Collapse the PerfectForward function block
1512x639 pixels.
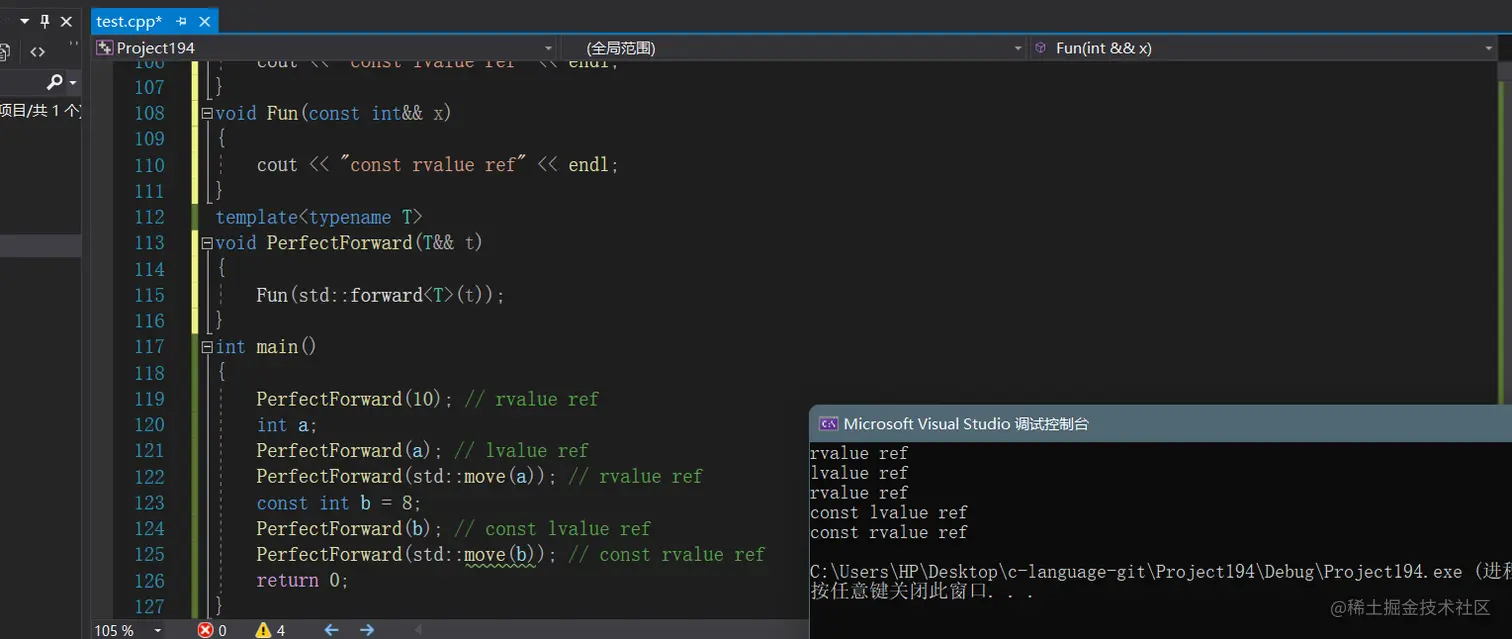(x=207, y=243)
